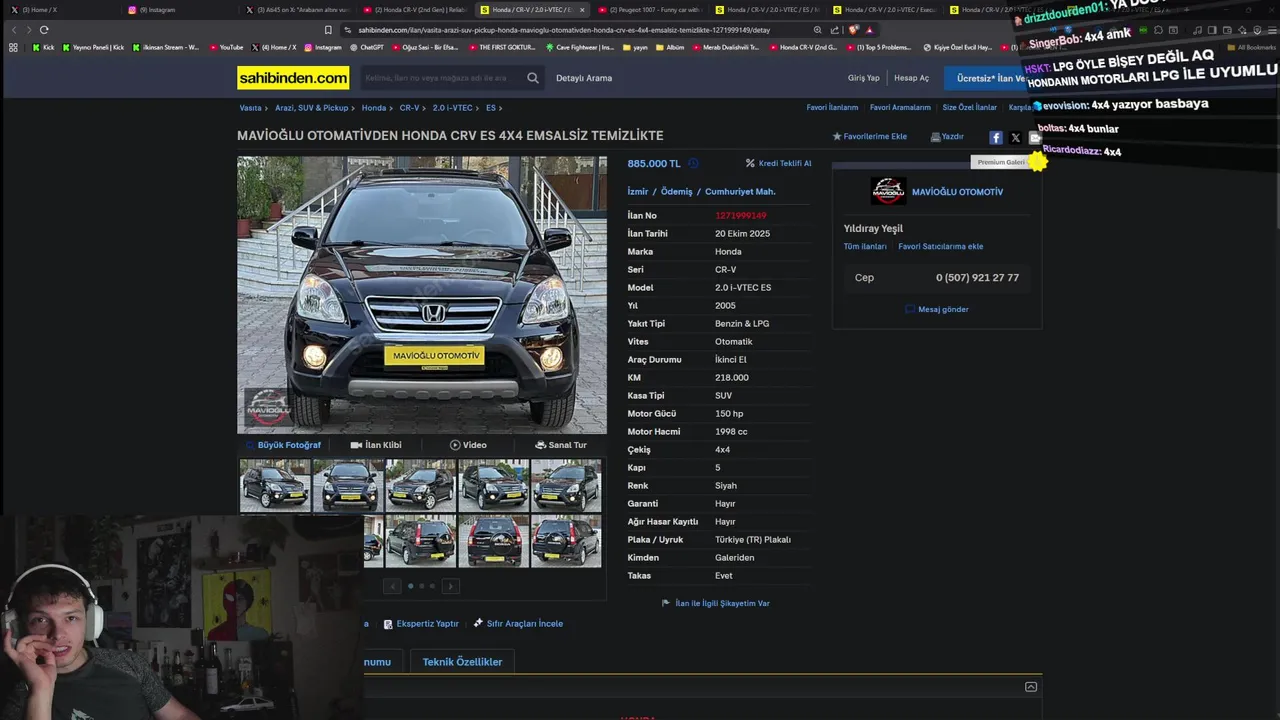Click Favori Satıcılarıma ekle
This screenshot has width=1280, height=720.
[x=940, y=247]
